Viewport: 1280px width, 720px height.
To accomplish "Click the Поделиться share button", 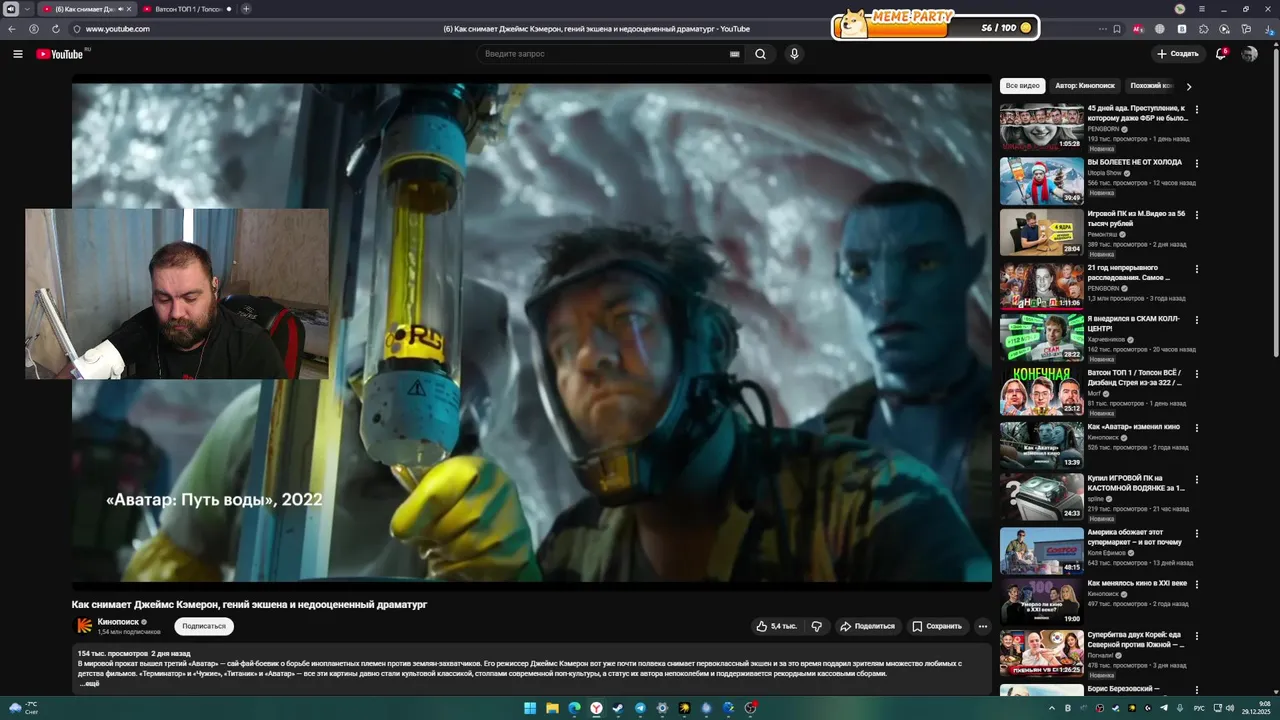I will coord(867,626).
